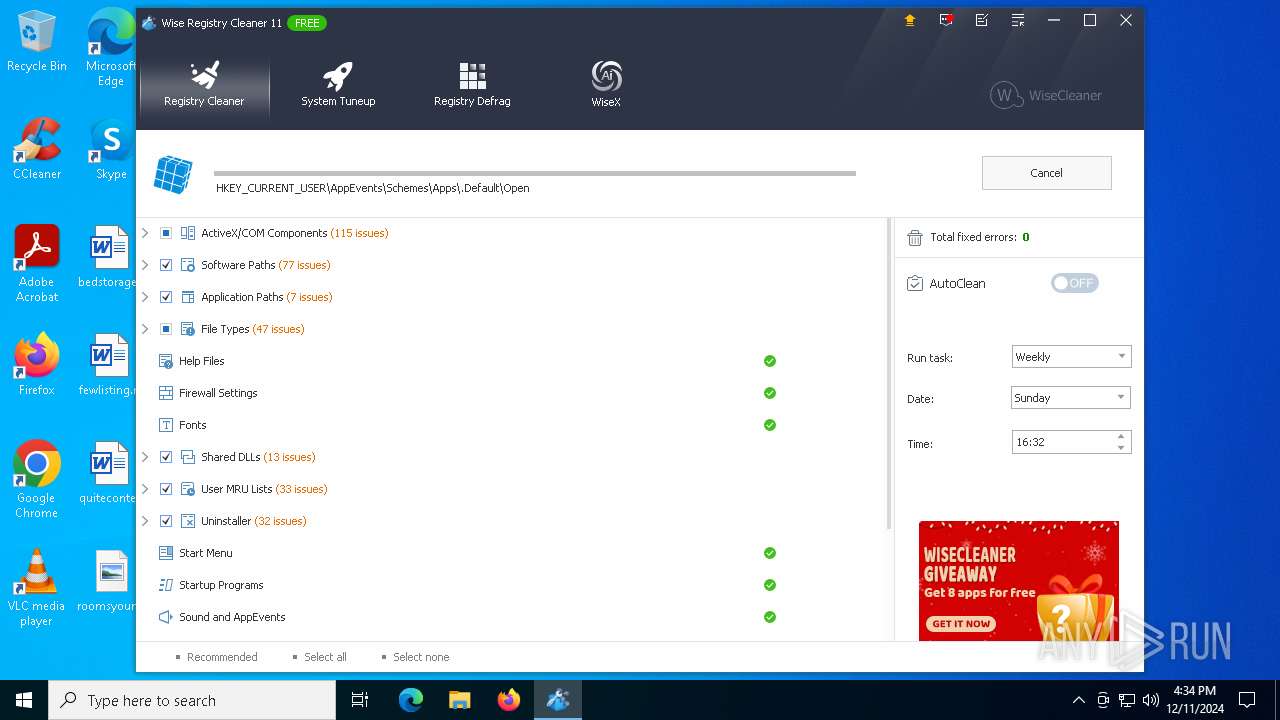1280x720 pixels.
Task: Click the Help Files icon
Action: [x=166, y=361]
